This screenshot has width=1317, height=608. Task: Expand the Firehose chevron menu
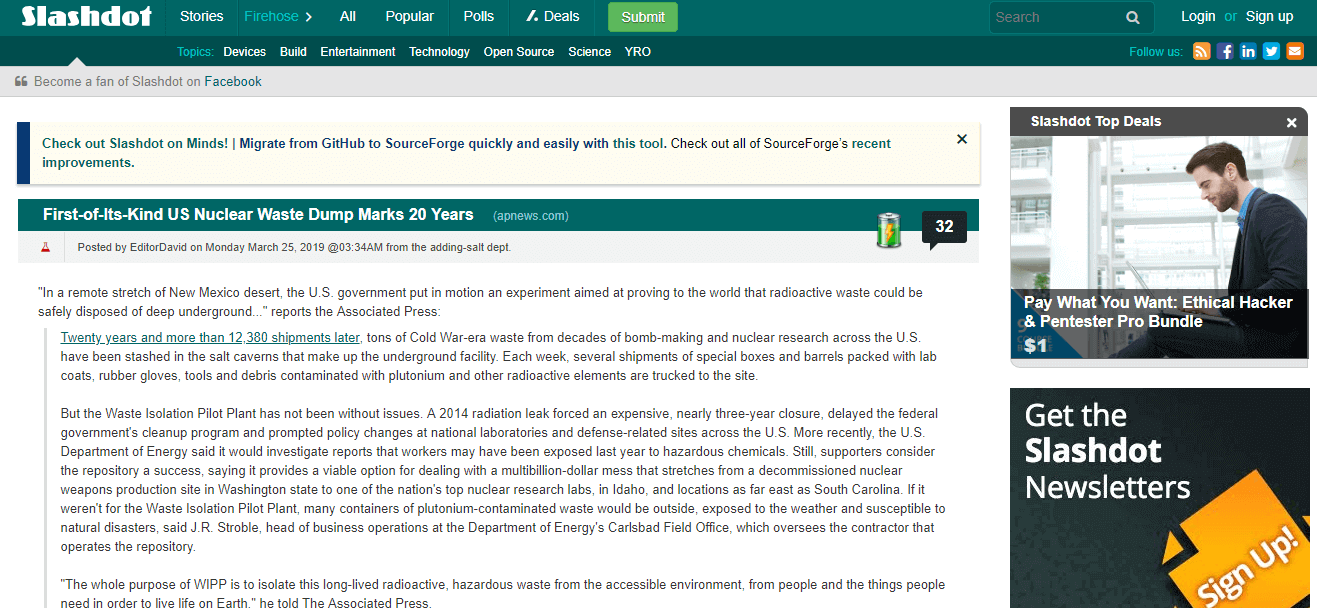pos(308,17)
